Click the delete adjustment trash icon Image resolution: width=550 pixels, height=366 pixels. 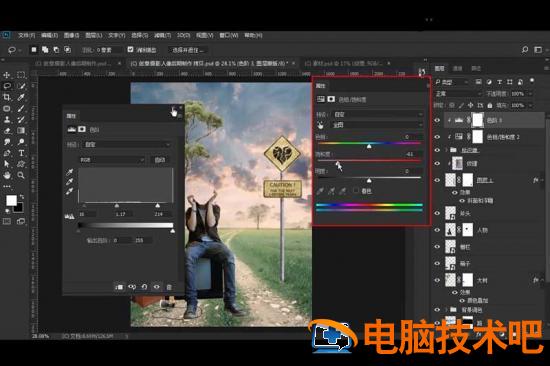[169, 287]
